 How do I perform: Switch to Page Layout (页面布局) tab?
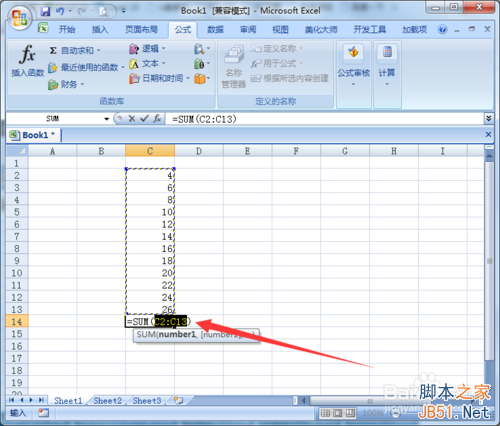tap(141, 29)
